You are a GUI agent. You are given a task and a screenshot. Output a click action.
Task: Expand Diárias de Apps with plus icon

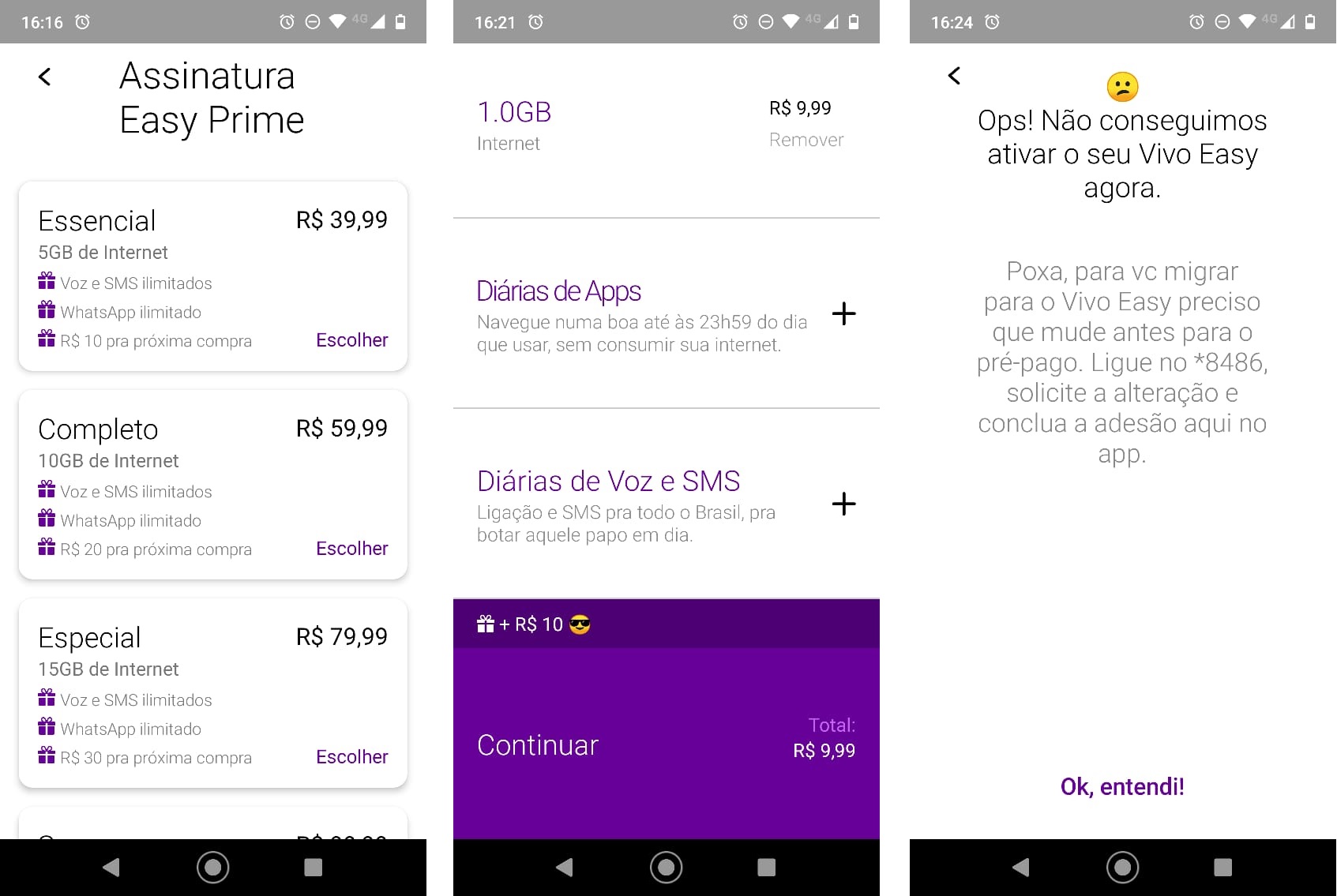pyautogui.click(x=843, y=313)
